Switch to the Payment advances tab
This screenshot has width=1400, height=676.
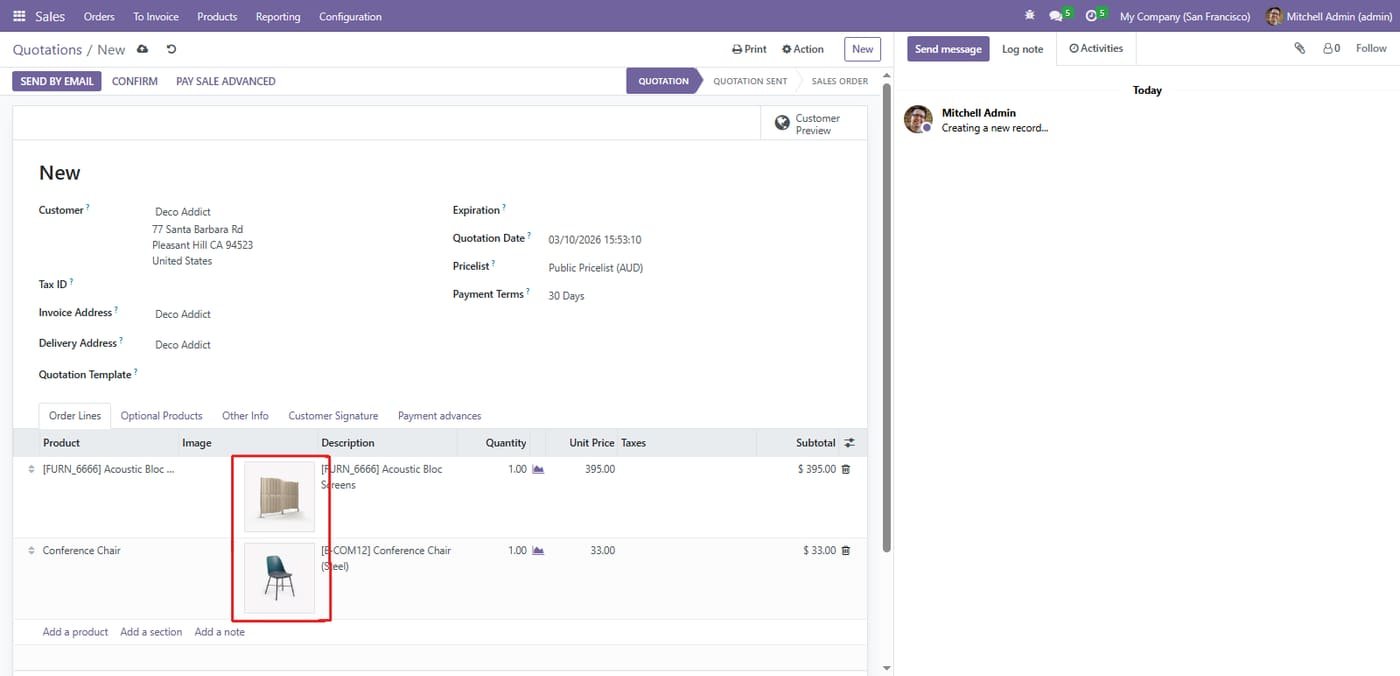[440, 416]
